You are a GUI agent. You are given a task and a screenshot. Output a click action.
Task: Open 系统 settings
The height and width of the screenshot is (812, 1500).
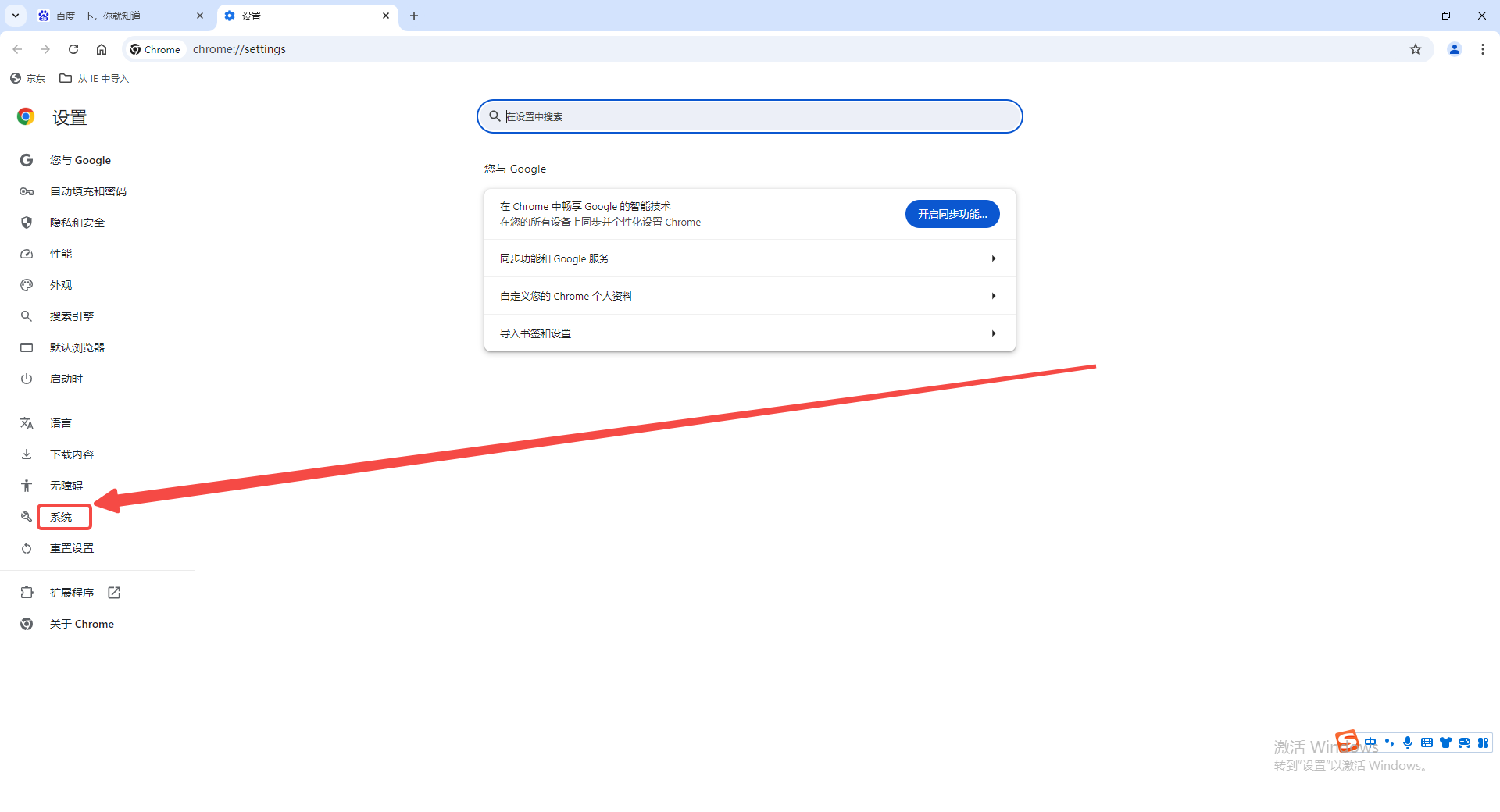coord(61,517)
